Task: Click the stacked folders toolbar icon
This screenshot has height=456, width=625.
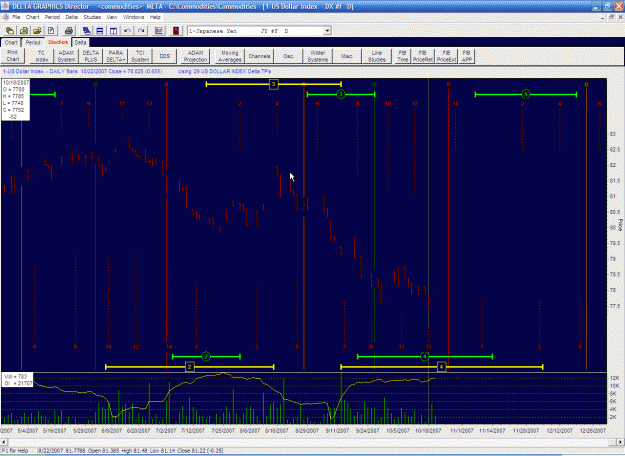Action: pos(24,31)
